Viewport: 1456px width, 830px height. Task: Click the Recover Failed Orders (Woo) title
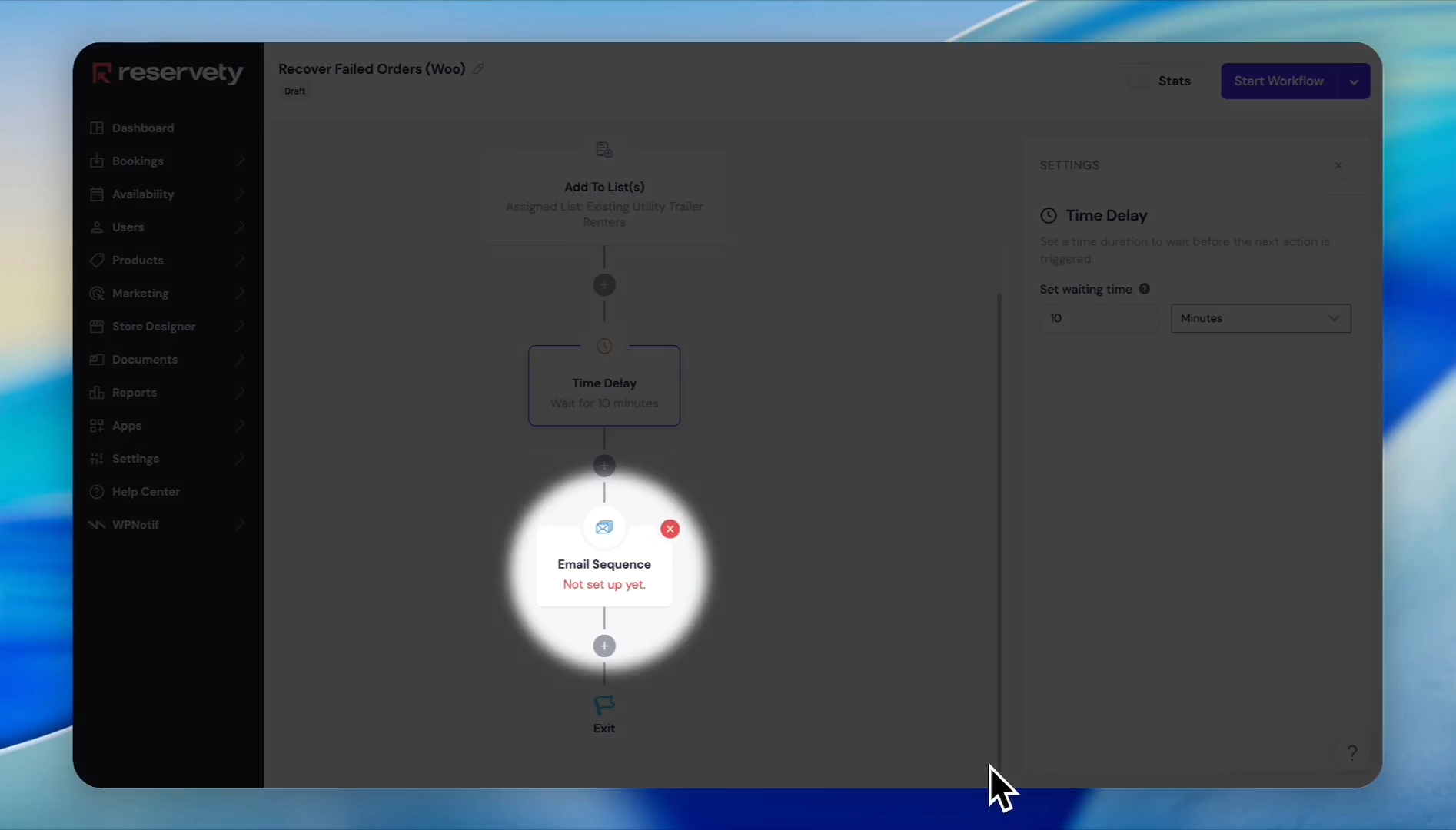pyautogui.click(x=371, y=68)
